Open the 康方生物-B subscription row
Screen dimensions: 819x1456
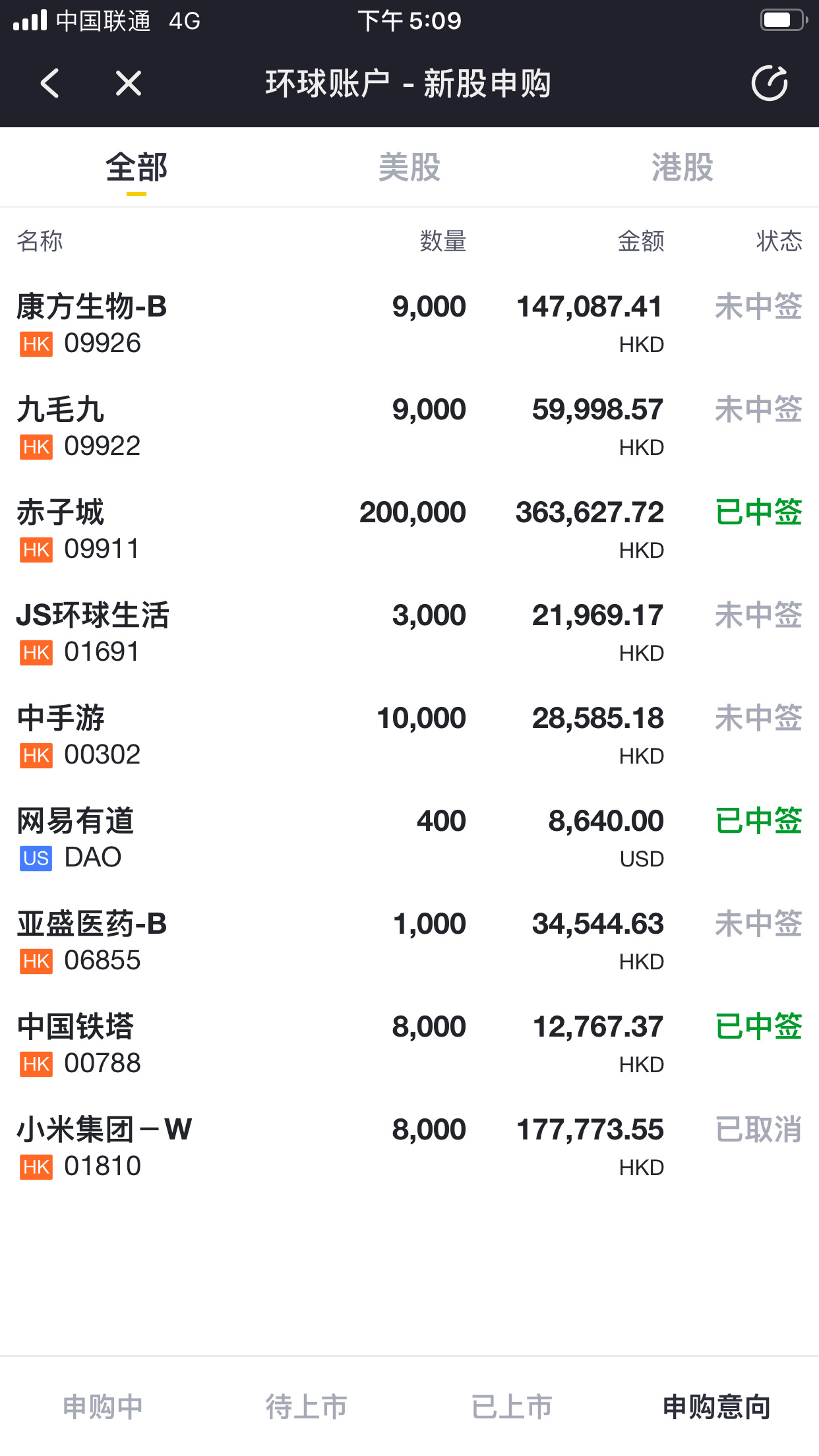pyautogui.click(x=409, y=324)
